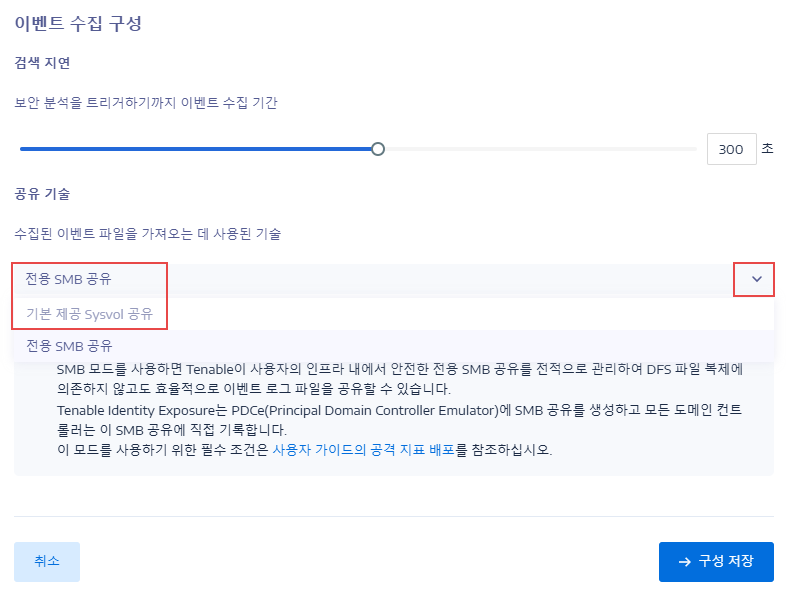Select the 기본 제공 Sysvol 공유 option
The image size is (786, 591).
(x=89, y=314)
